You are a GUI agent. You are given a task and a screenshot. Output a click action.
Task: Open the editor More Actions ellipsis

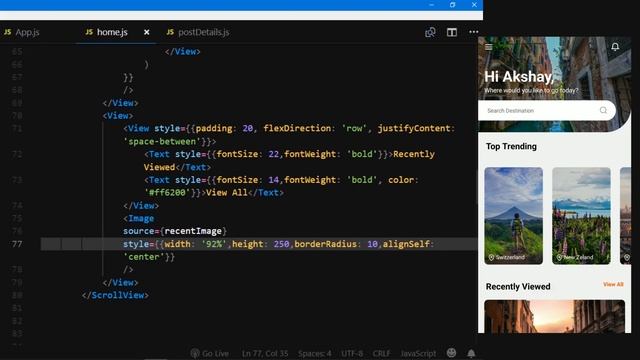click(x=473, y=32)
